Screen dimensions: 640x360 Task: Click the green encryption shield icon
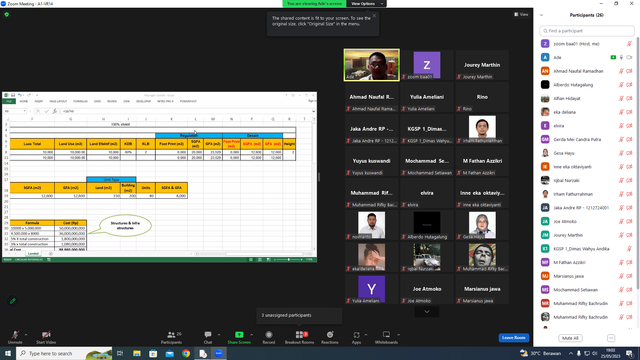tap(7, 14)
